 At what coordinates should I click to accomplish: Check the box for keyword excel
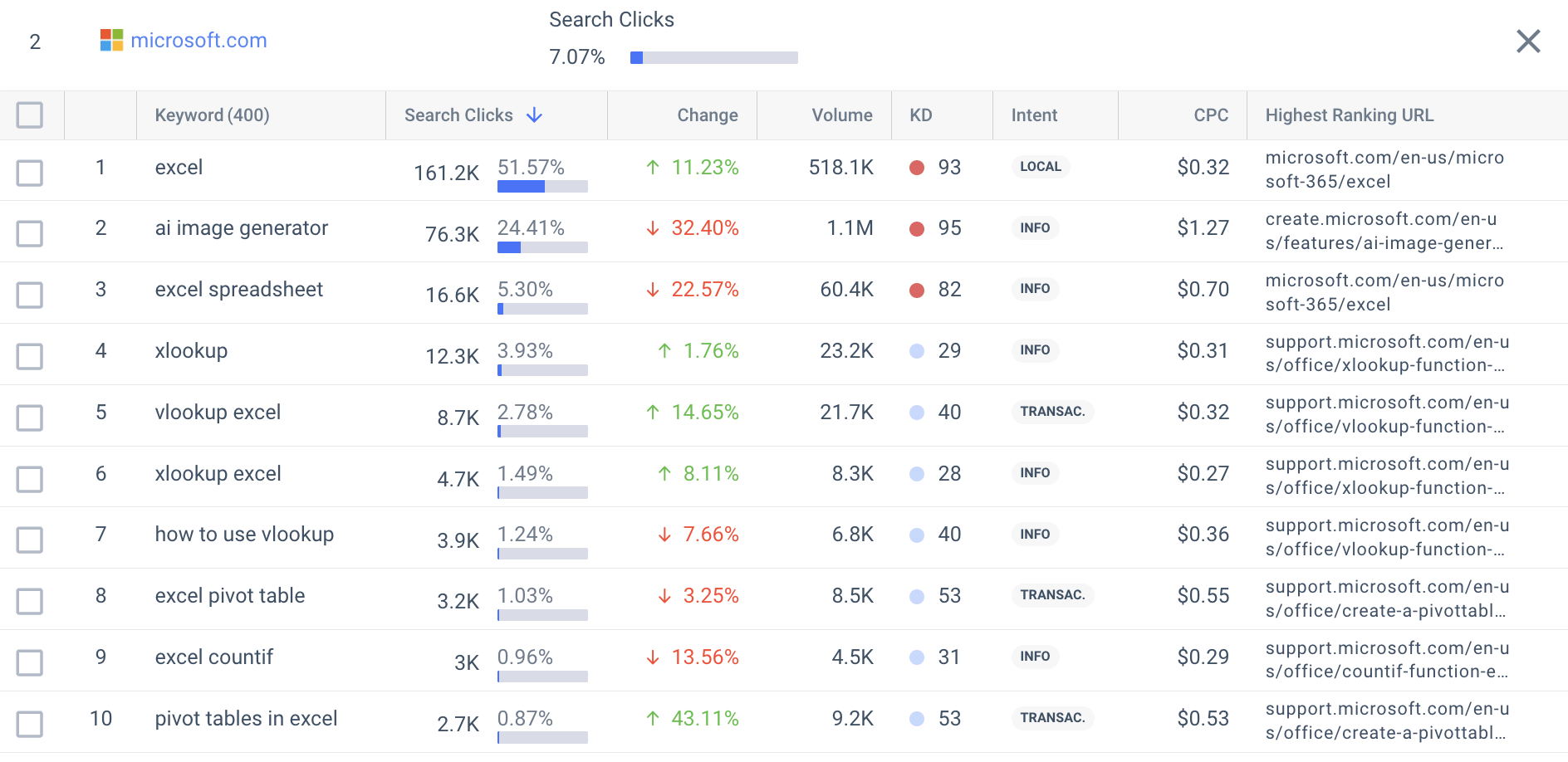[x=30, y=173]
